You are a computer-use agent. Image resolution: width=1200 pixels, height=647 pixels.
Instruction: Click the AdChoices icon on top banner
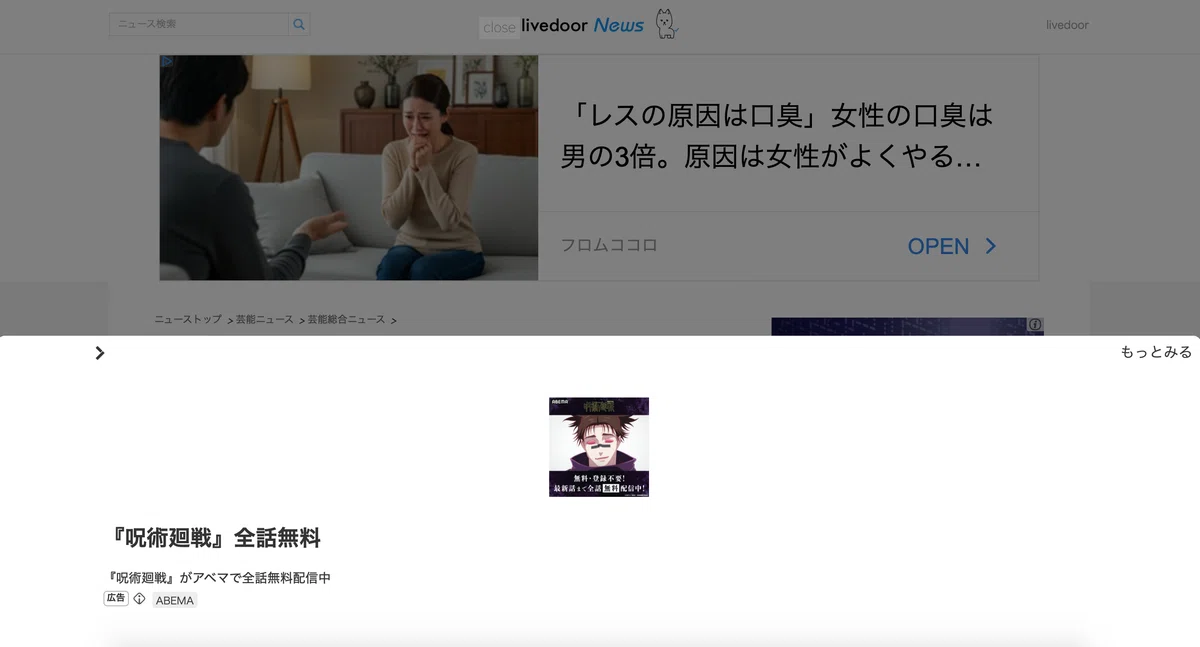pos(167,62)
